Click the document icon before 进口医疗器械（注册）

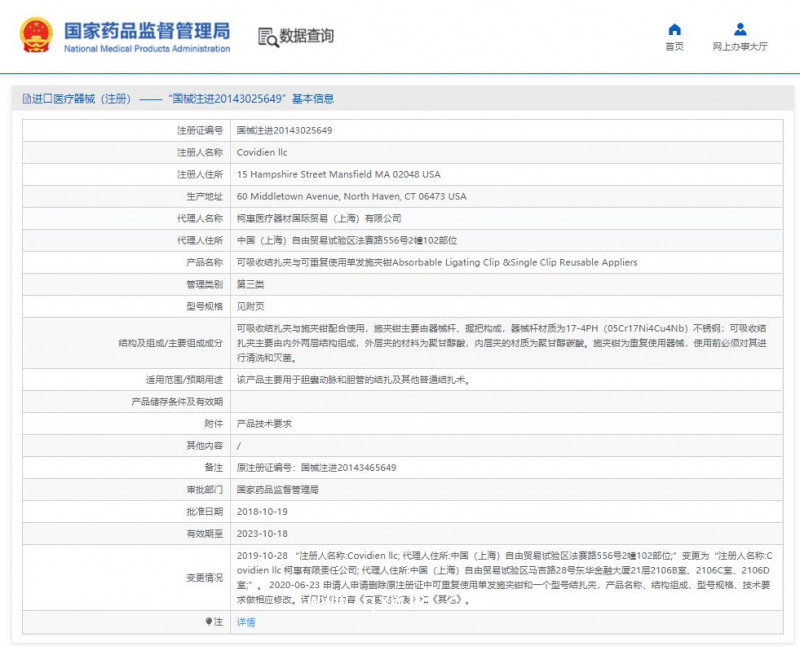pyautogui.click(x=26, y=97)
